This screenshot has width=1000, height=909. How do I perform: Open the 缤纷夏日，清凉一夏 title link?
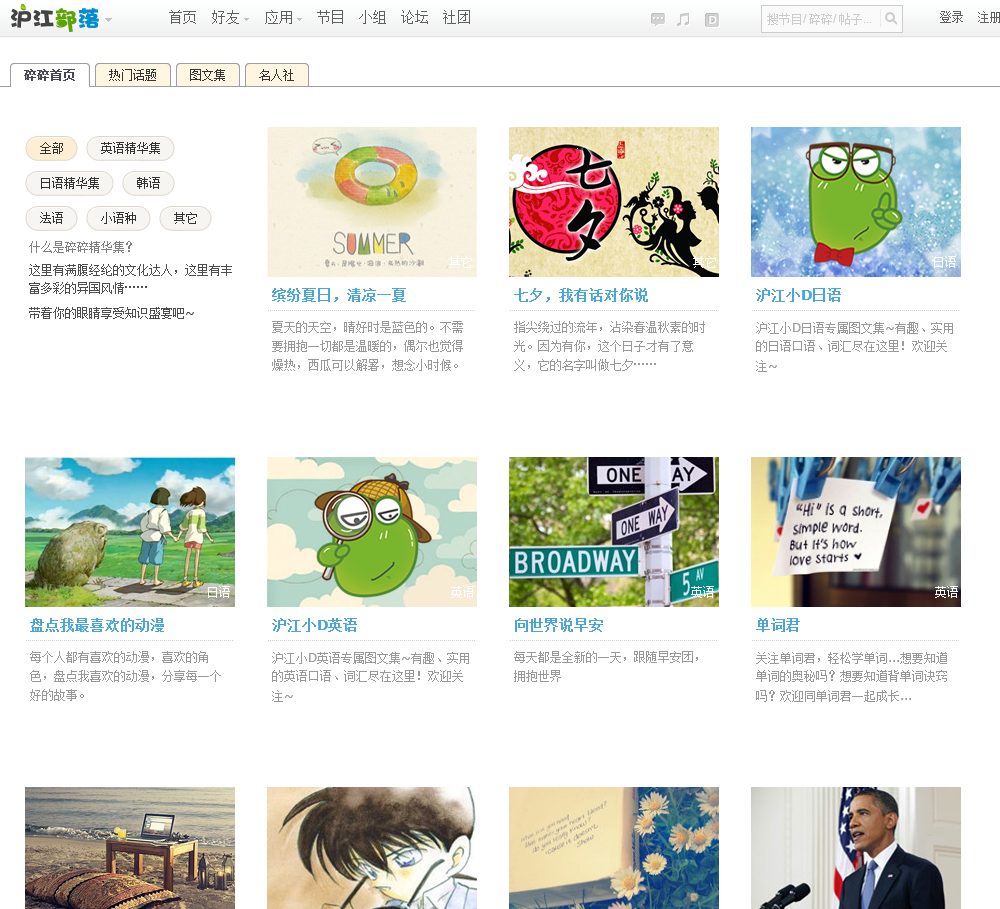339,295
